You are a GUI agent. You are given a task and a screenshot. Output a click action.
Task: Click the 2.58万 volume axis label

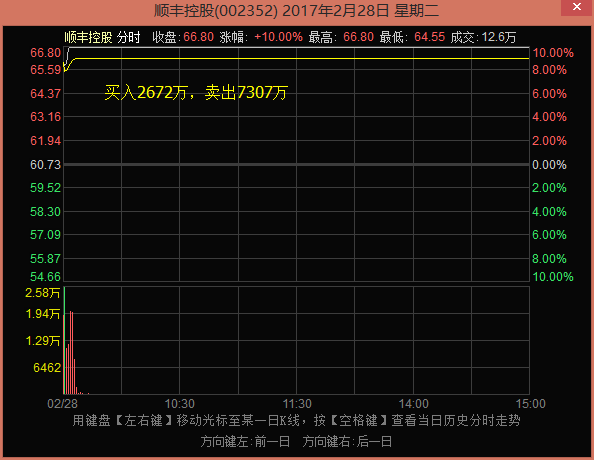[42, 293]
